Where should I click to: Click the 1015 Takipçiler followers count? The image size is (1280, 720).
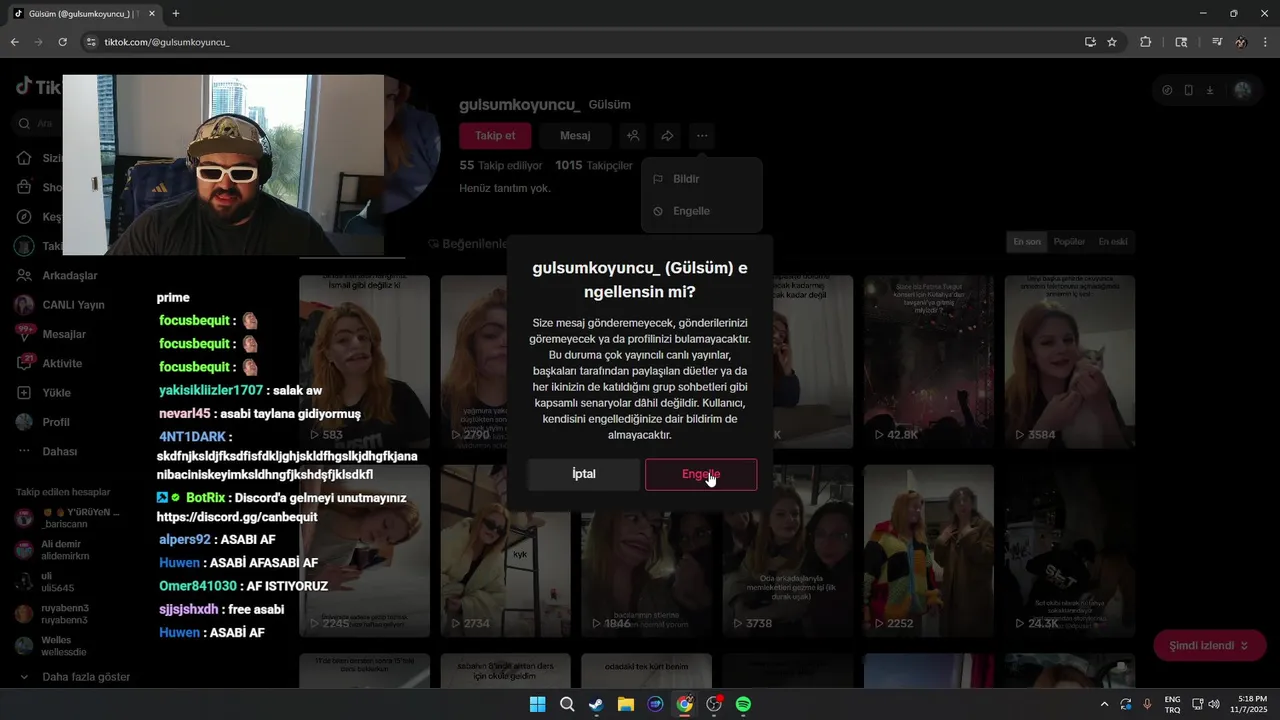(594, 165)
